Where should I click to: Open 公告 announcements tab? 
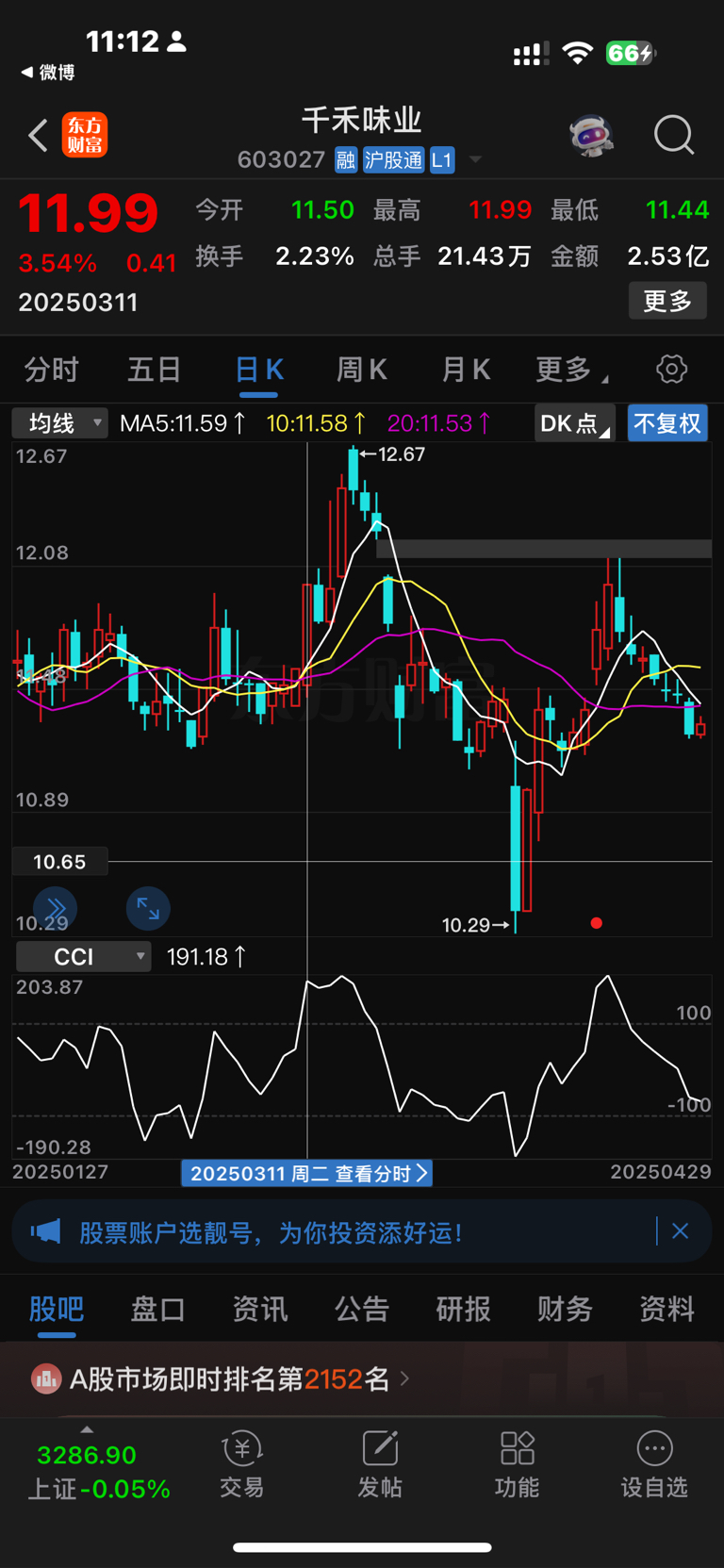tap(362, 1309)
